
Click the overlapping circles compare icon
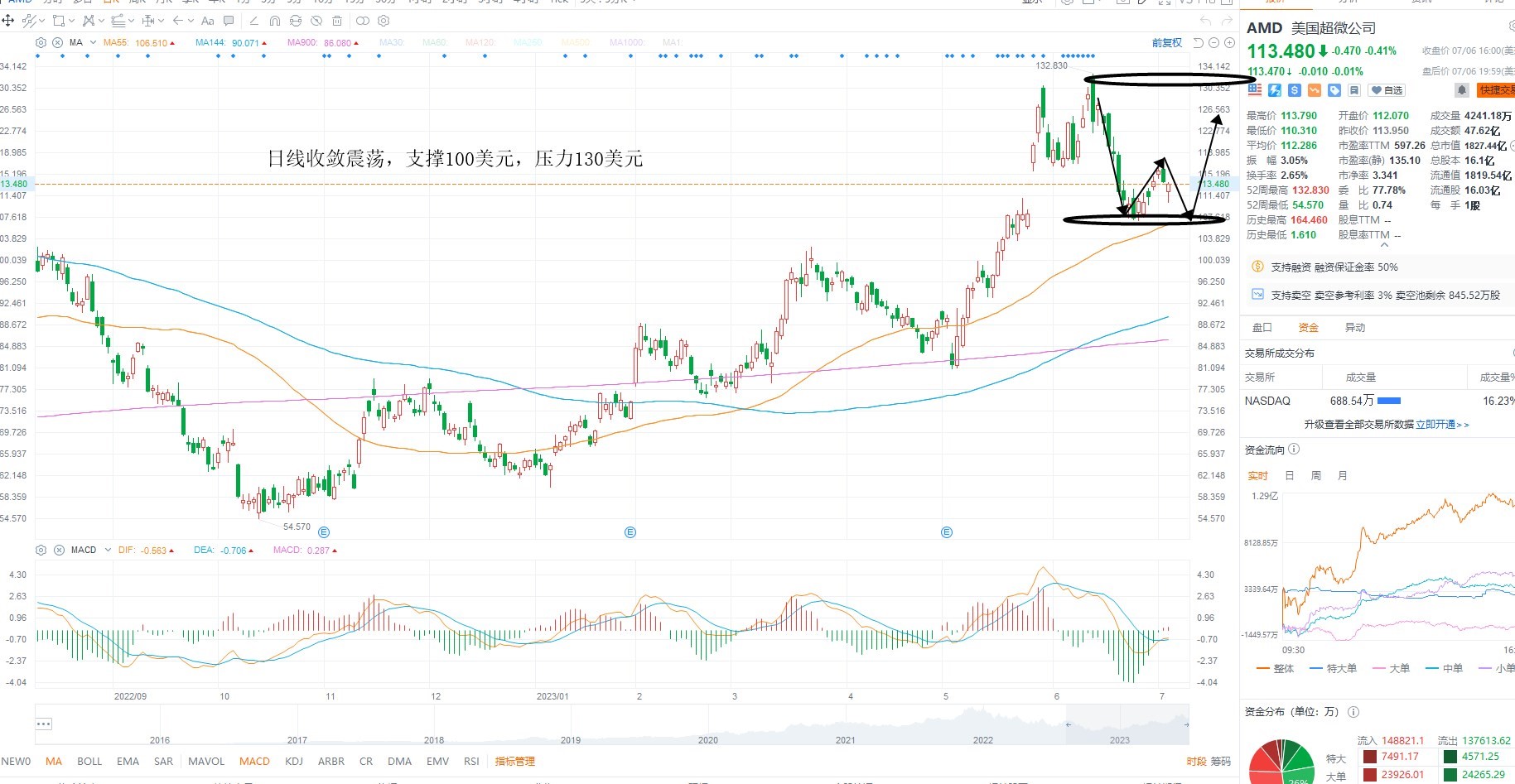coord(363,21)
